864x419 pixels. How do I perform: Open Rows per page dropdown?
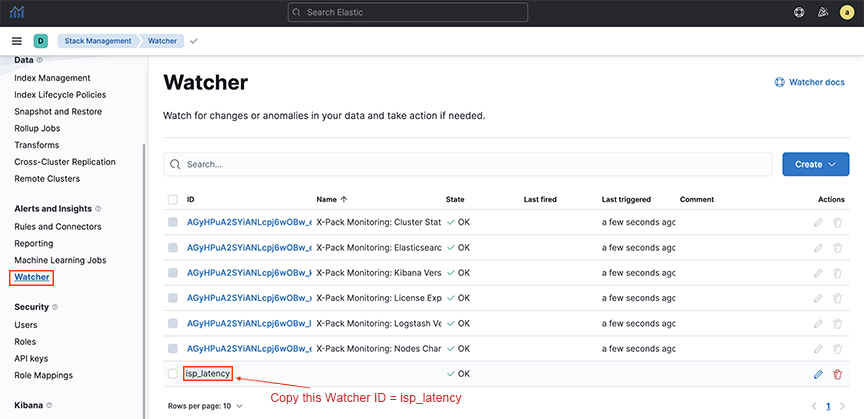coord(205,406)
